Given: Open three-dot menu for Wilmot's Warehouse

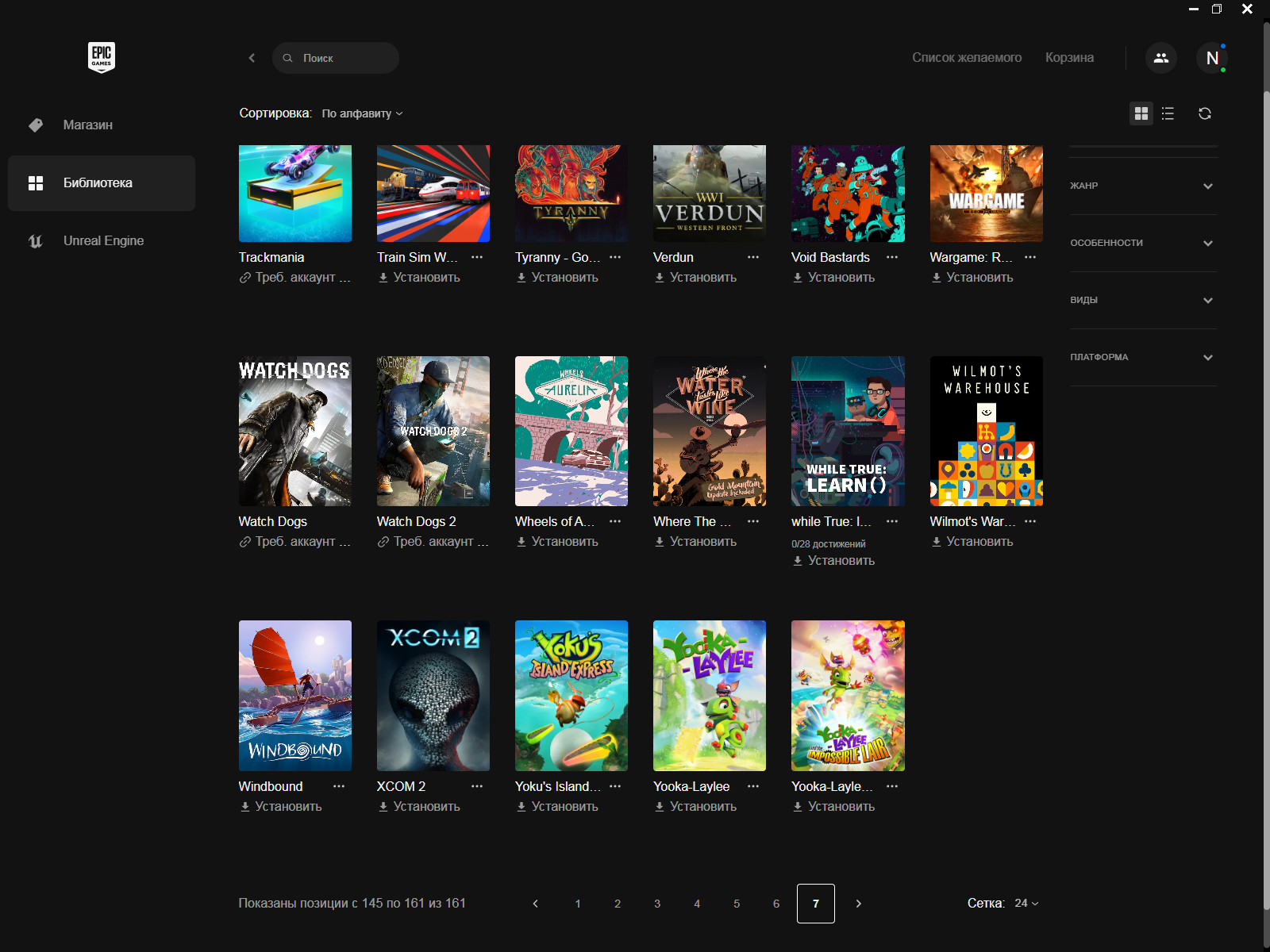Looking at the screenshot, I should click(1030, 521).
